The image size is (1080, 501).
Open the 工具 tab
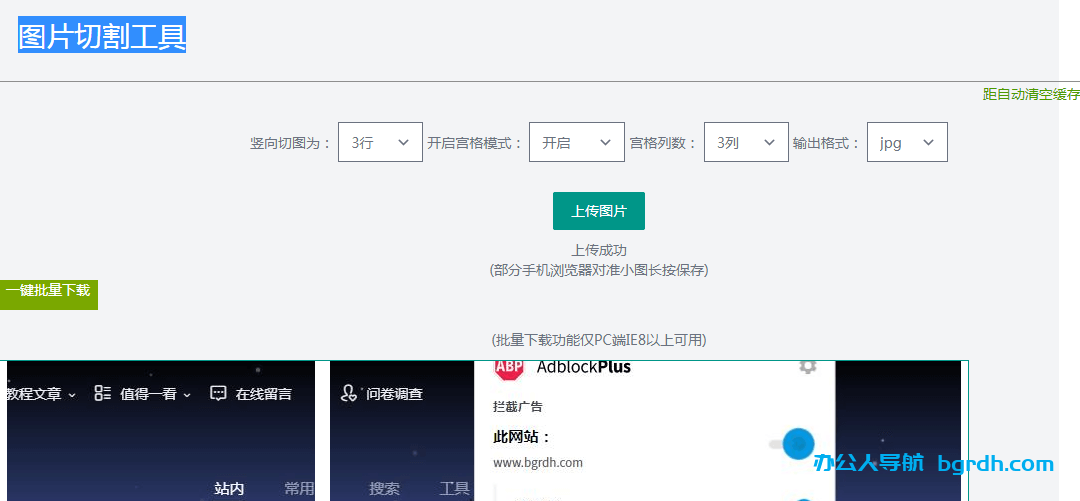point(454,489)
